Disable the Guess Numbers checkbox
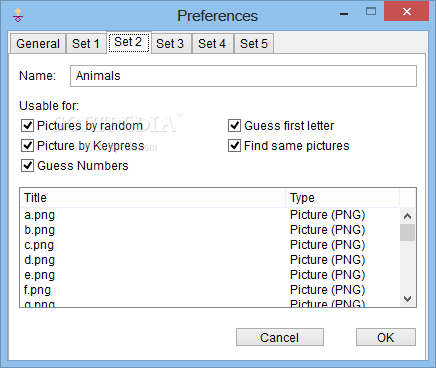The width and height of the screenshot is (436, 368). click(x=27, y=166)
